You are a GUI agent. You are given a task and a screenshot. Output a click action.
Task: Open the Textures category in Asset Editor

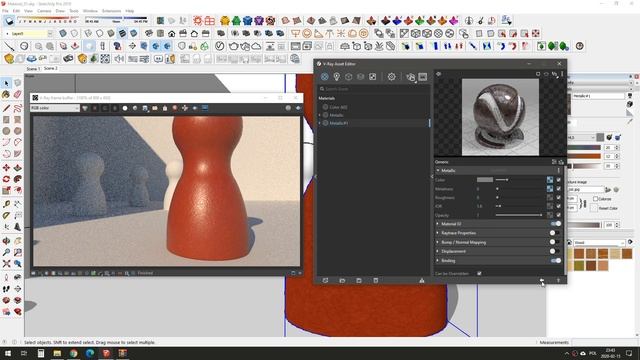373,77
